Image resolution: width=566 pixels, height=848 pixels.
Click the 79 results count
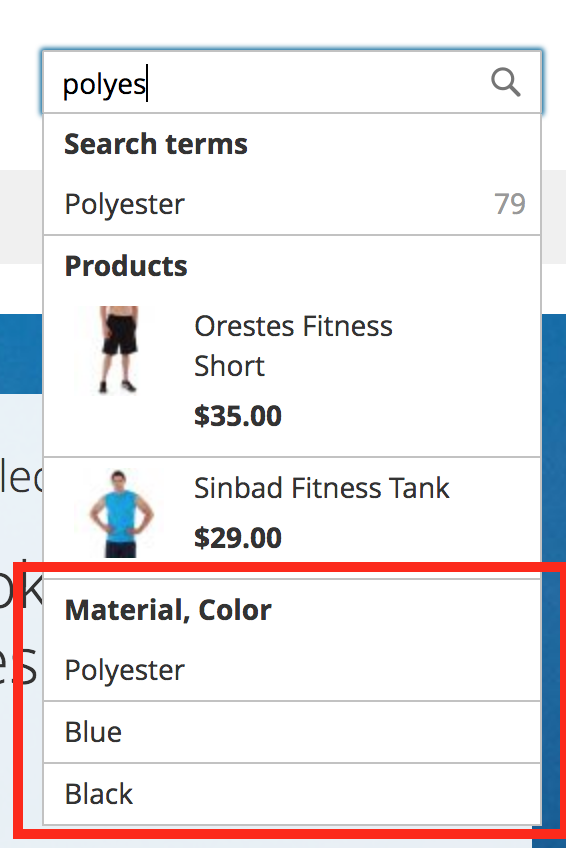coord(509,204)
